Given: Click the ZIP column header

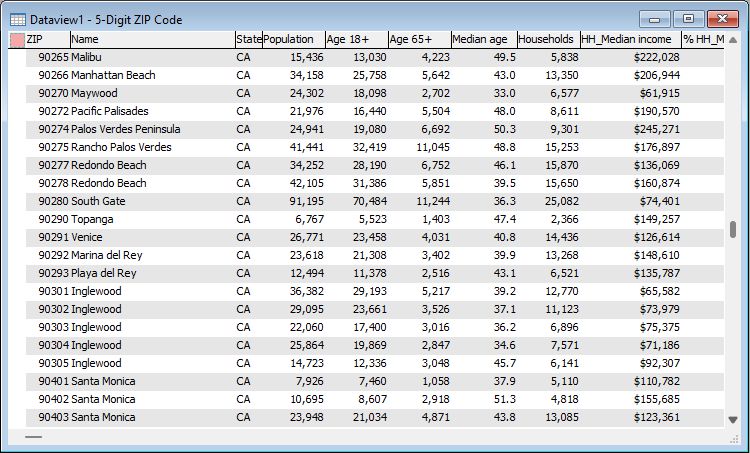Looking at the screenshot, I should 47,39.
